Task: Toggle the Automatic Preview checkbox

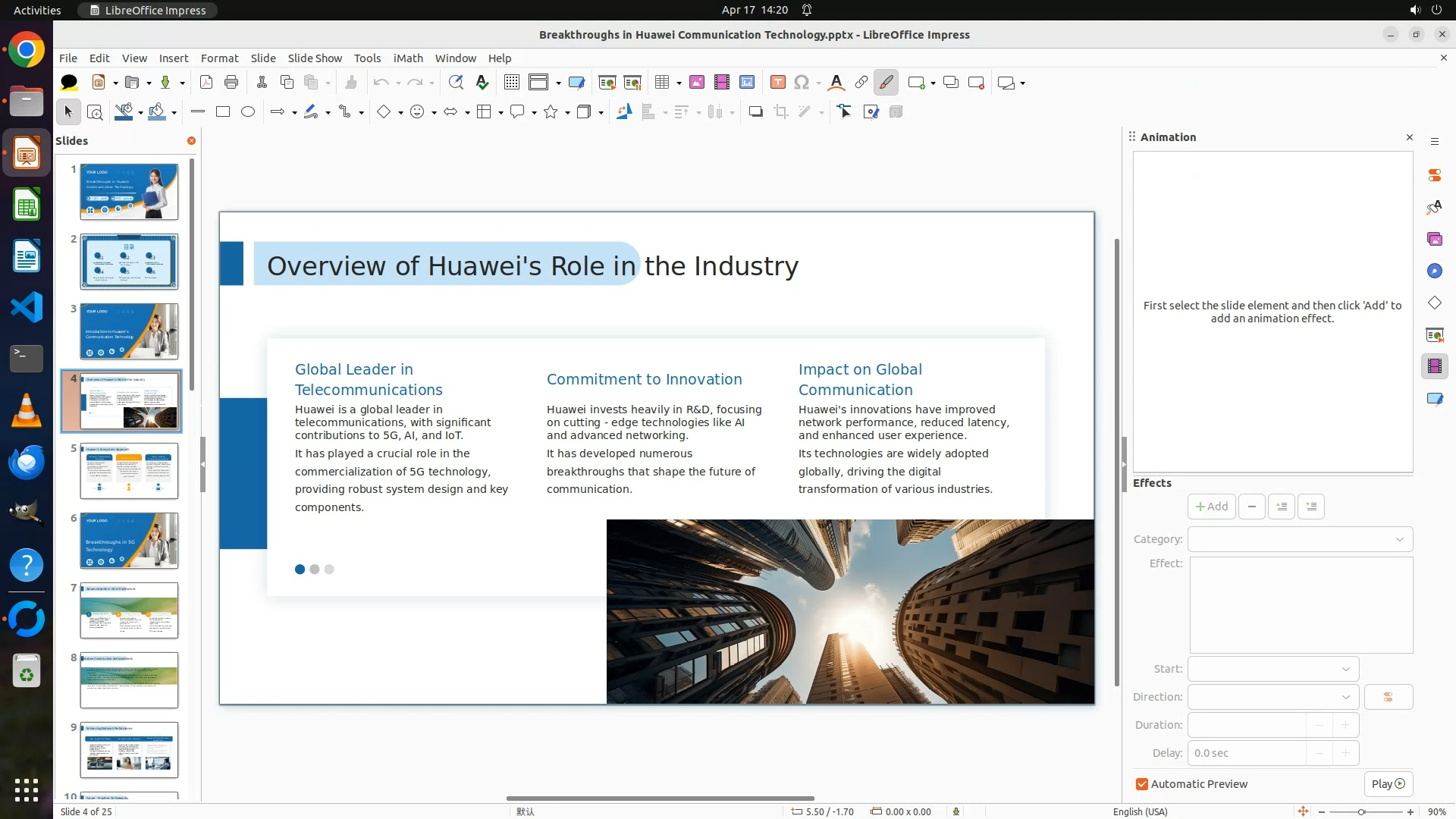Action: [x=1142, y=784]
